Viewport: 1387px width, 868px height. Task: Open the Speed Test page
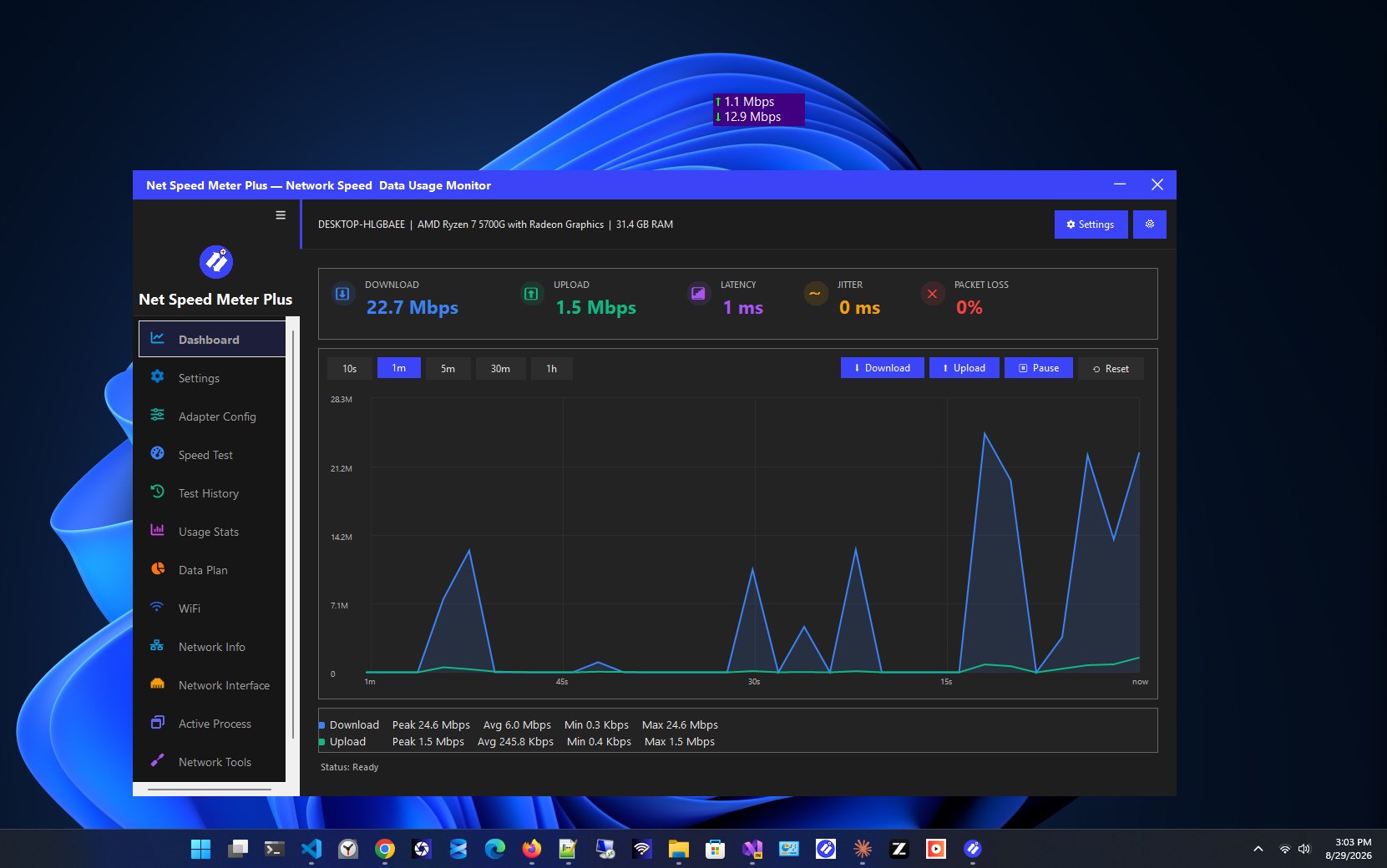[212, 455]
